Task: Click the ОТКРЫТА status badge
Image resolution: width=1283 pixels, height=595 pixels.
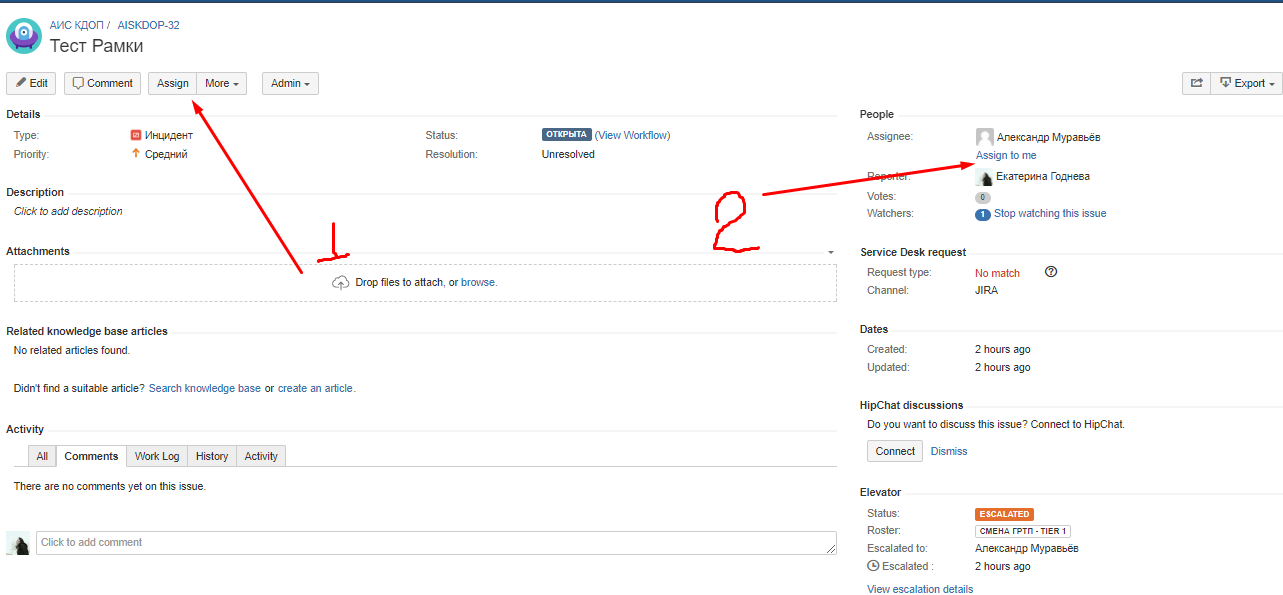Action: point(567,135)
